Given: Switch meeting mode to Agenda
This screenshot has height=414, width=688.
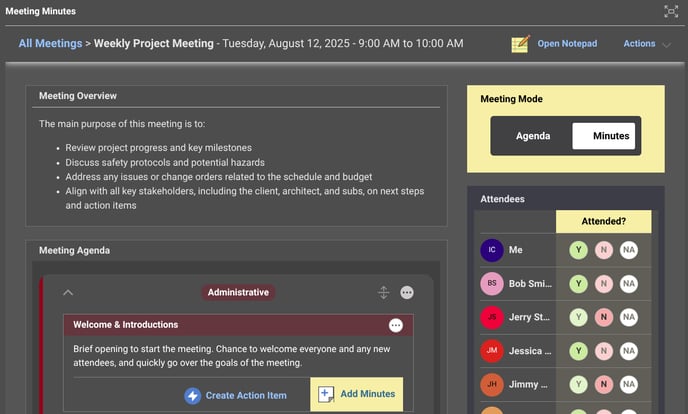Looking at the screenshot, I should pyautogui.click(x=533, y=136).
